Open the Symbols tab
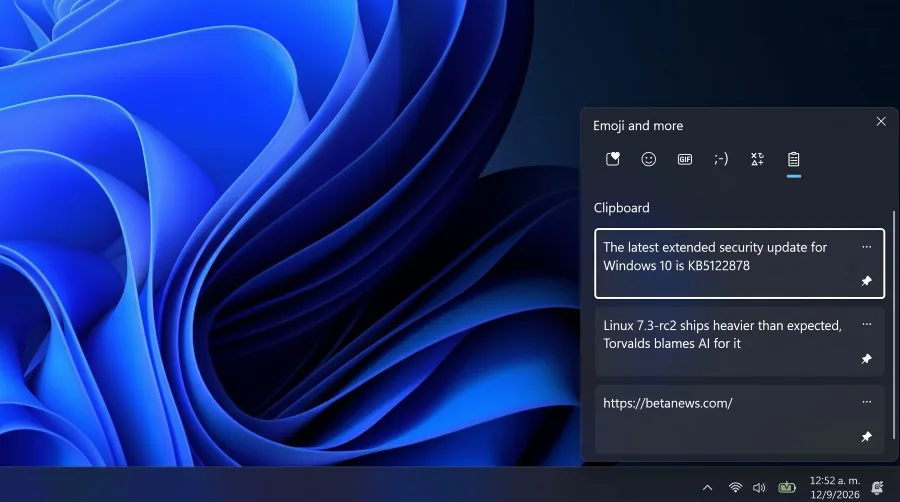 click(x=757, y=159)
